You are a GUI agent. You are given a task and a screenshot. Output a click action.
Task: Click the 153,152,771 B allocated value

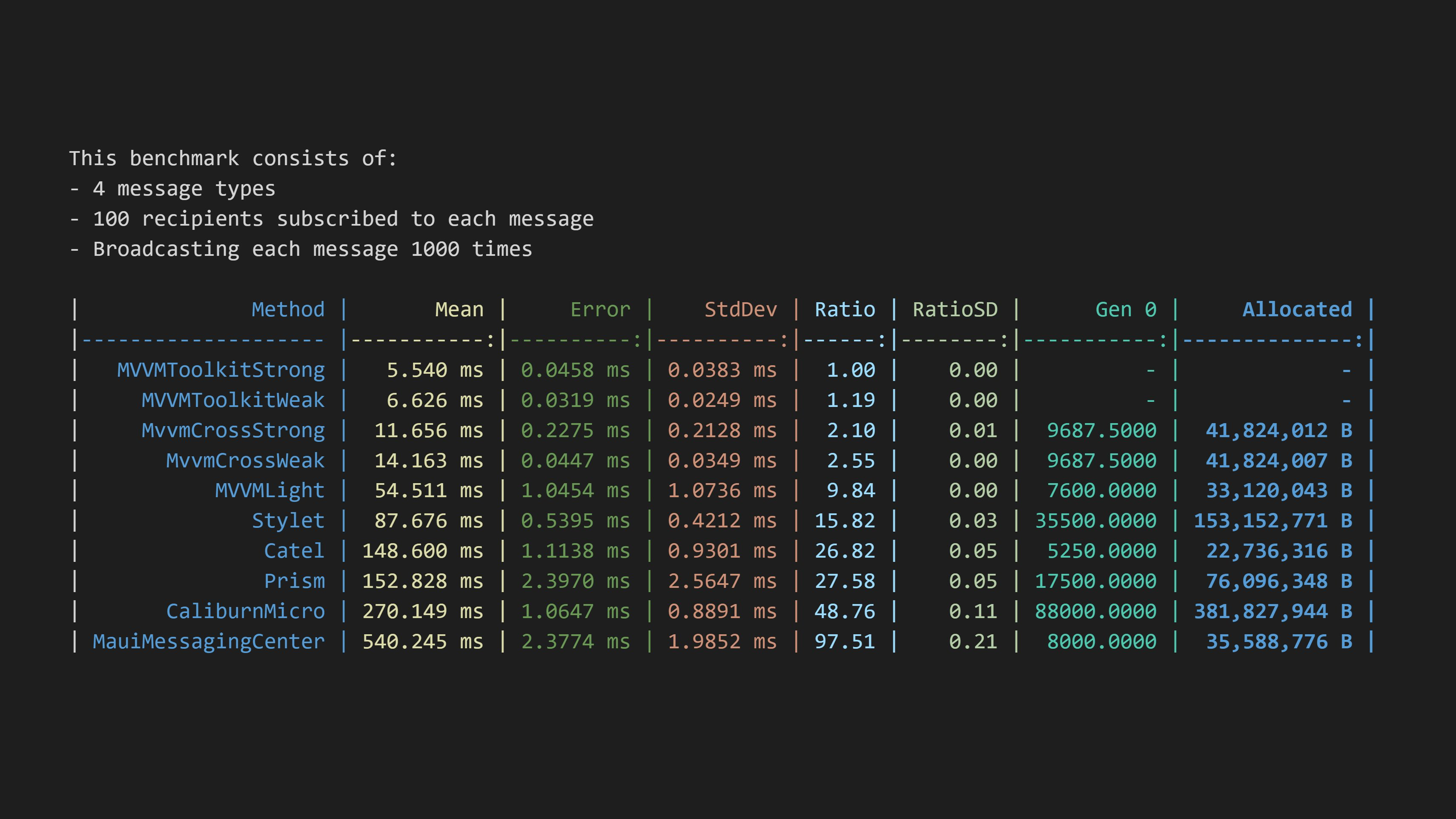1273,521
